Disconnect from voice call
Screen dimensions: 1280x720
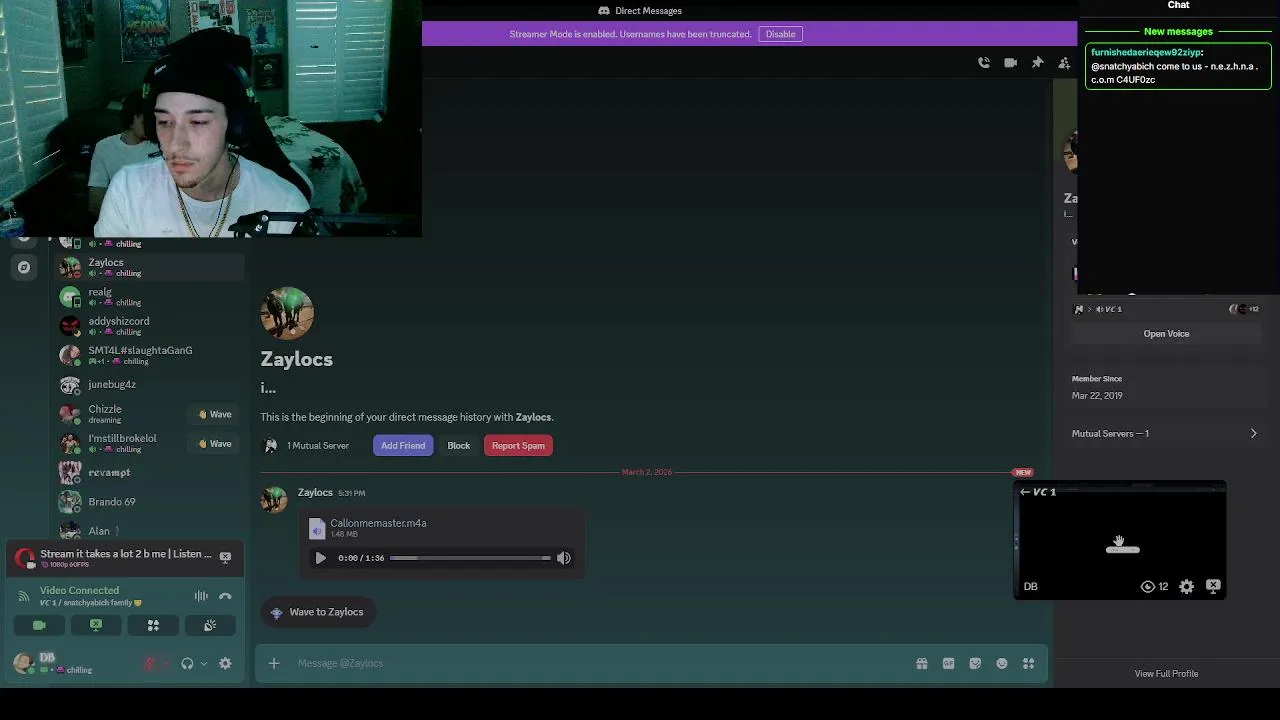pos(225,596)
